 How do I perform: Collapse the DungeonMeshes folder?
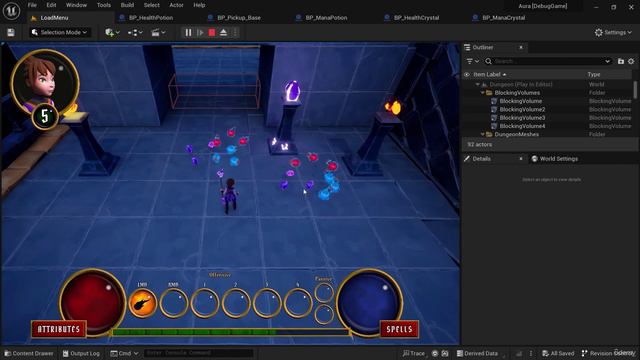tap(482, 134)
